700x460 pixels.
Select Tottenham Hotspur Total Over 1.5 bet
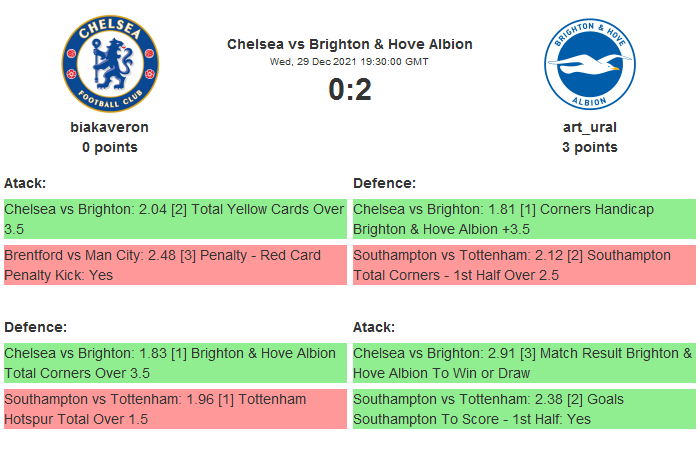[174, 409]
